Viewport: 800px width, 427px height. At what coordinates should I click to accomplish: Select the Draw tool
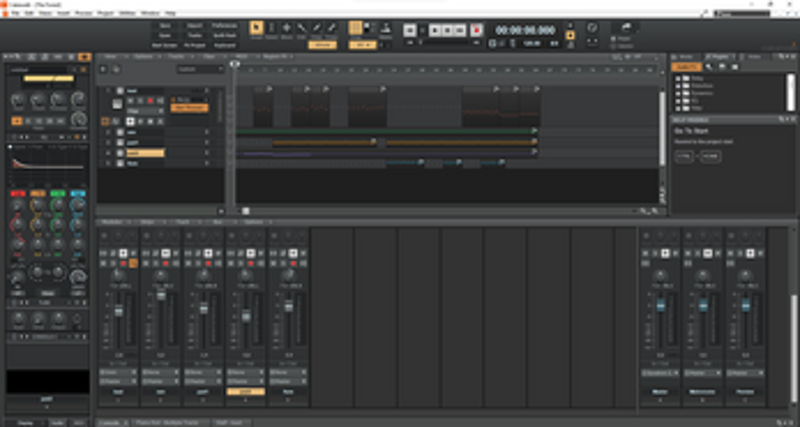point(317,28)
